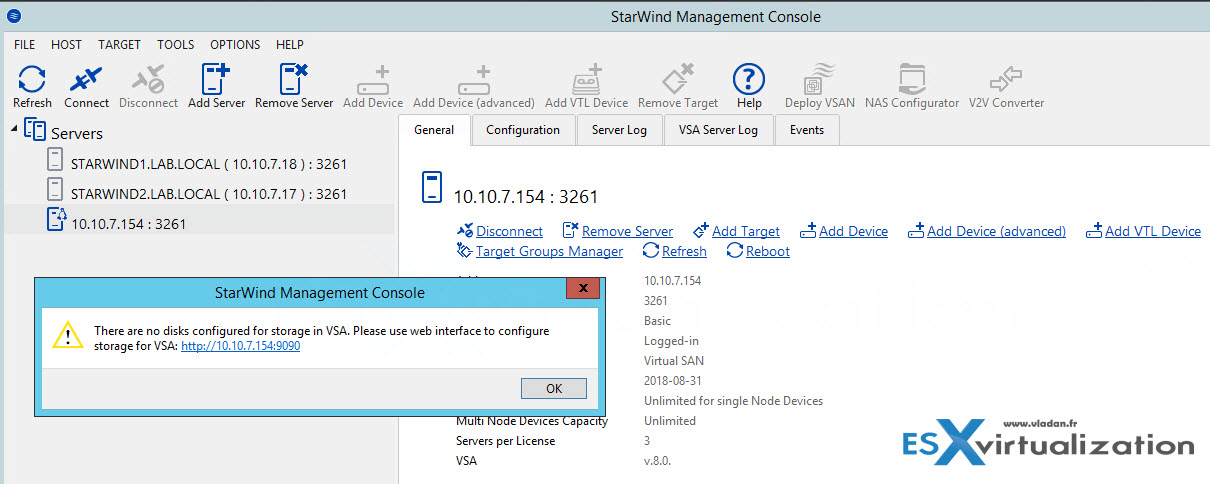
Task: Switch to the VSA Server Log tab
Action: 718,130
